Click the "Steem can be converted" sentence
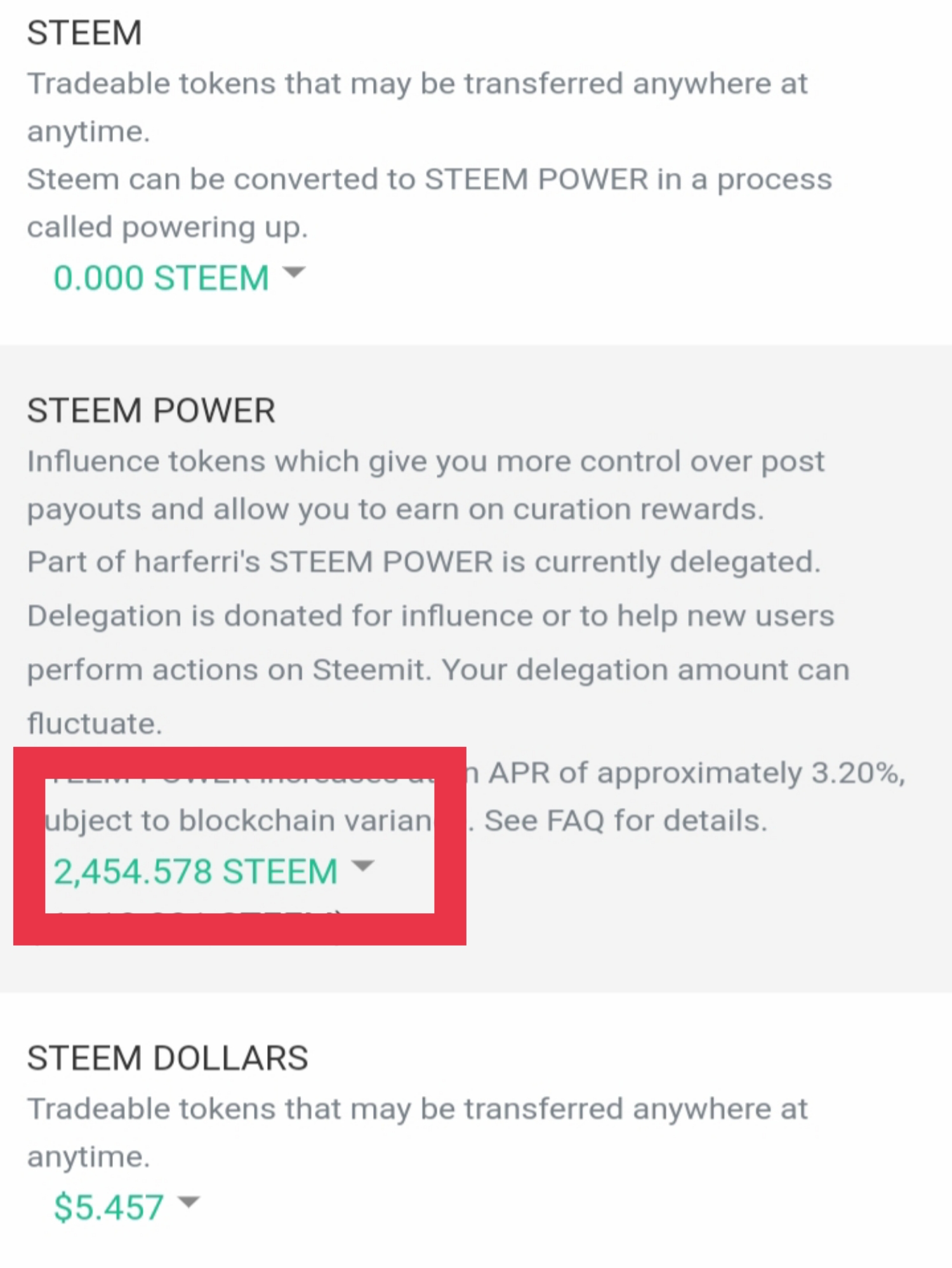 tap(429, 180)
